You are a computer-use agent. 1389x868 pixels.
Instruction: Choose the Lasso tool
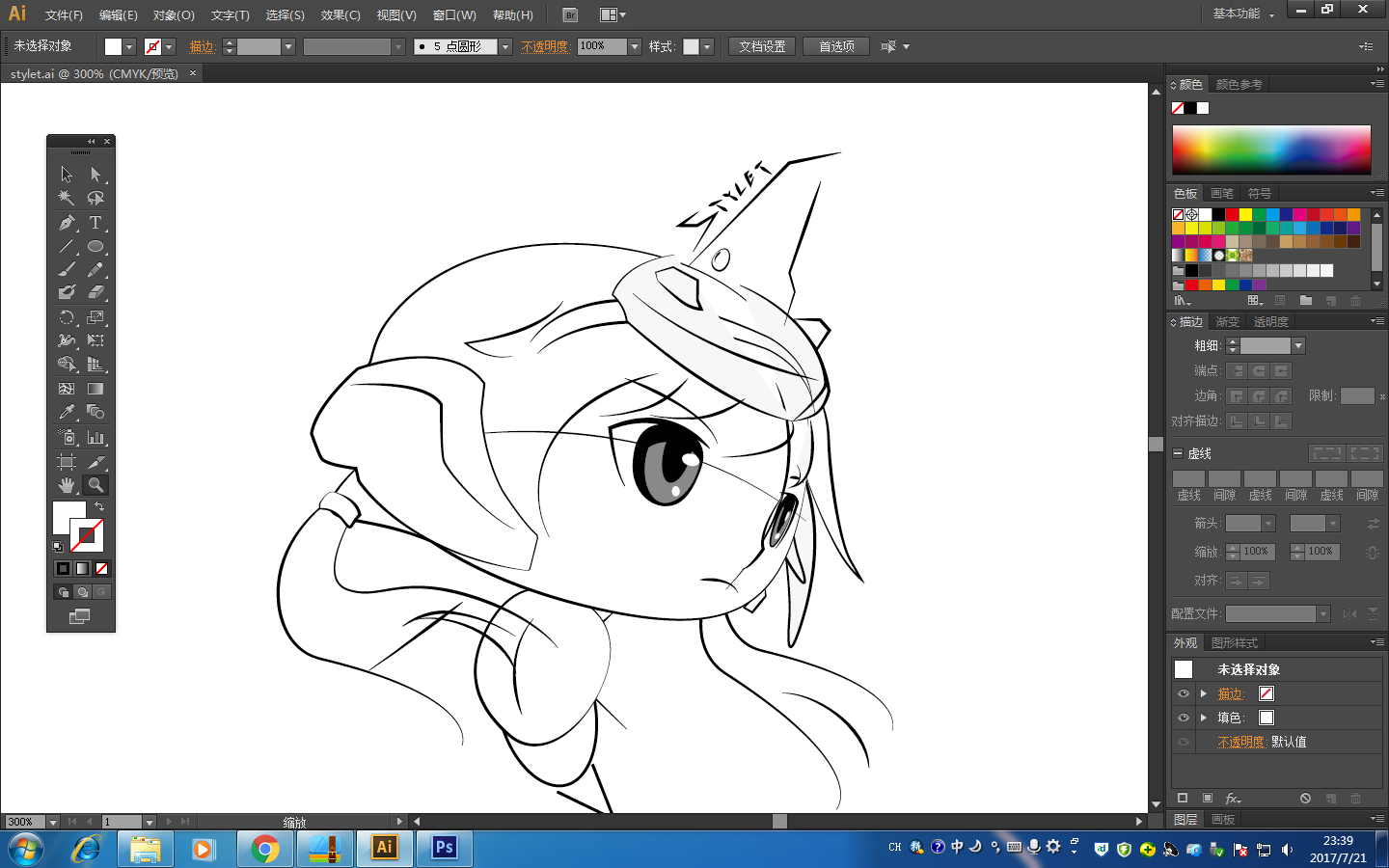pyautogui.click(x=95, y=198)
